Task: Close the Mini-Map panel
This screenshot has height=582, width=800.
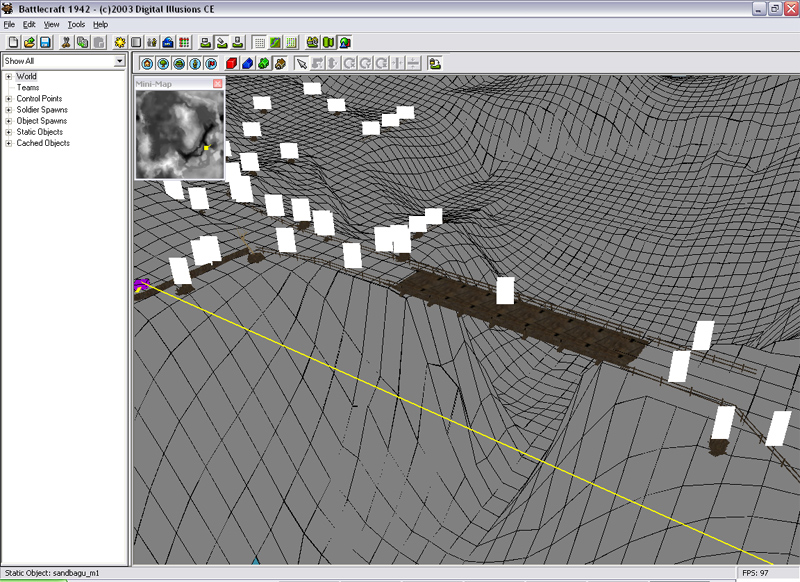Action: click(x=218, y=85)
